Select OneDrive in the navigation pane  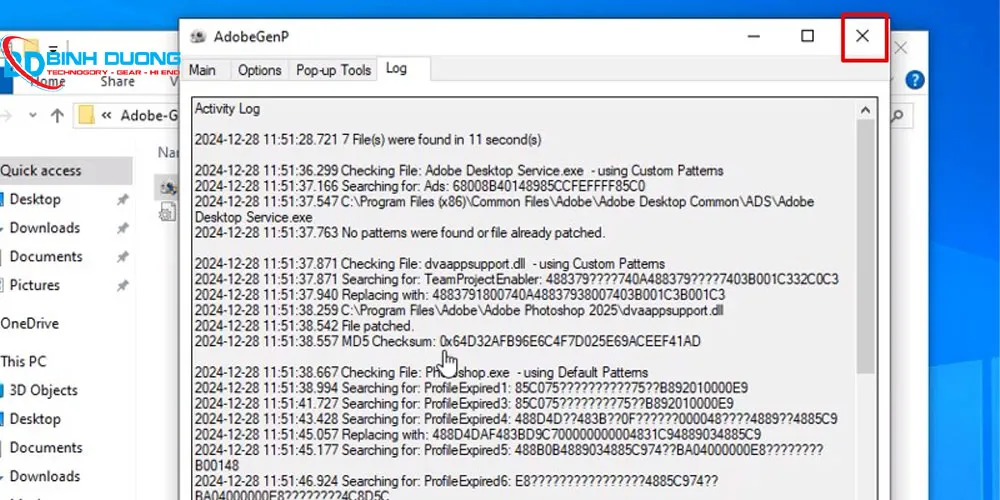[29, 323]
